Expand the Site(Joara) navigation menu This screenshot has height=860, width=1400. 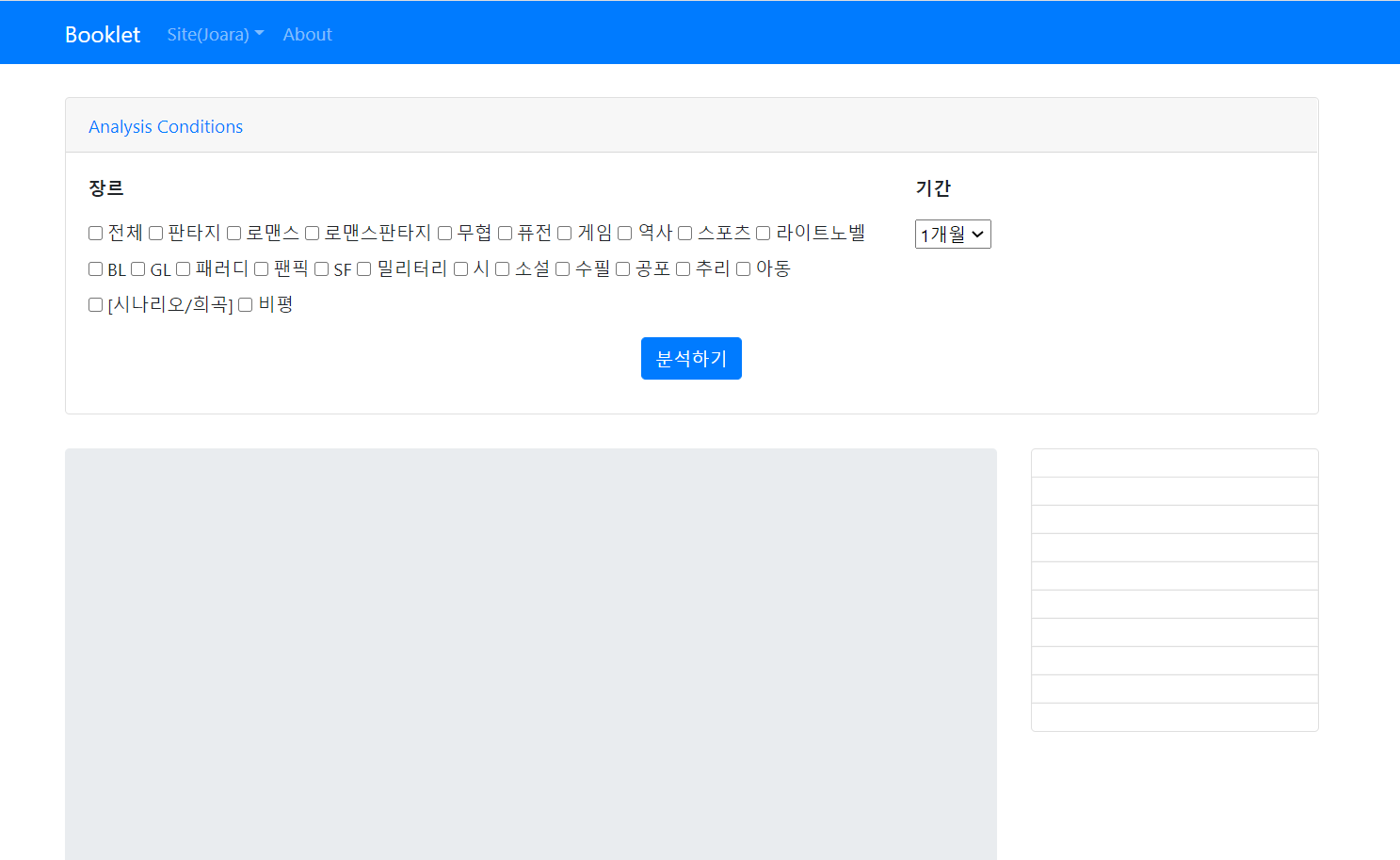(x=215, y=33)
